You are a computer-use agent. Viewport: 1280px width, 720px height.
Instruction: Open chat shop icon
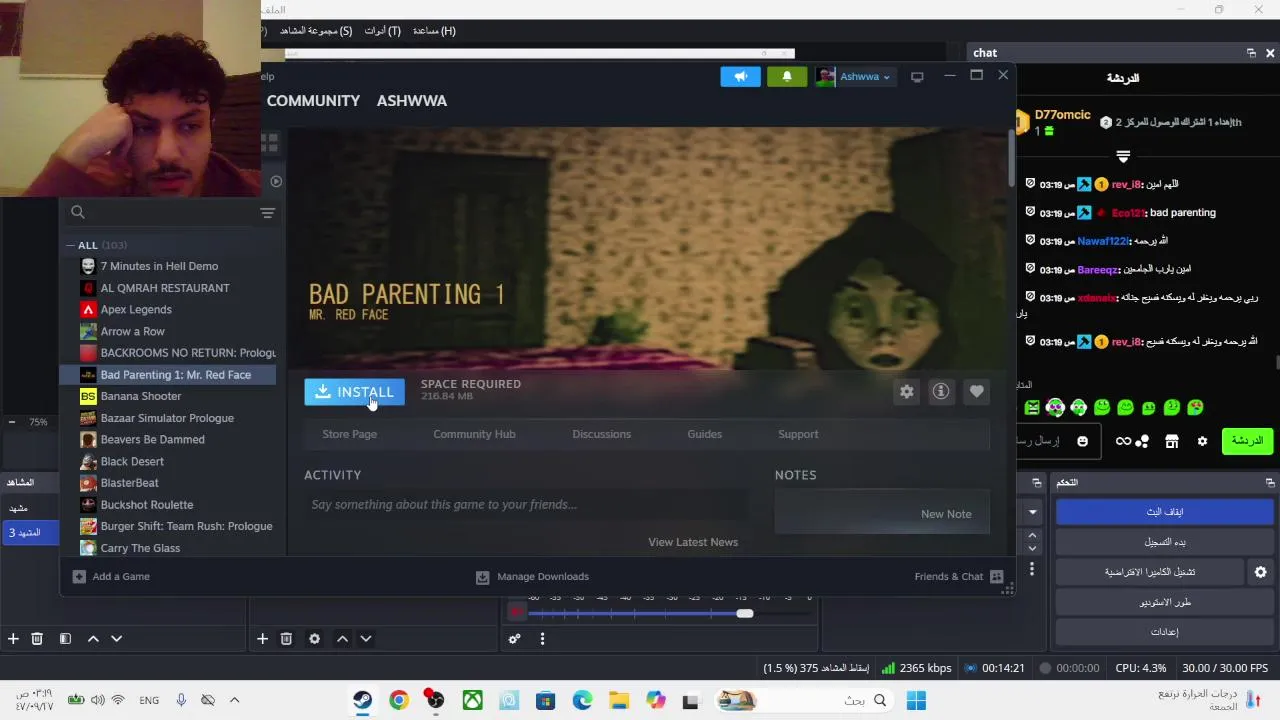[1172, 441]
